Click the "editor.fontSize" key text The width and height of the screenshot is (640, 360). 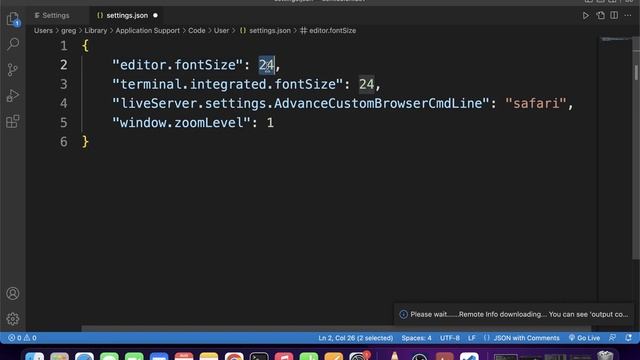pos(178,65)
